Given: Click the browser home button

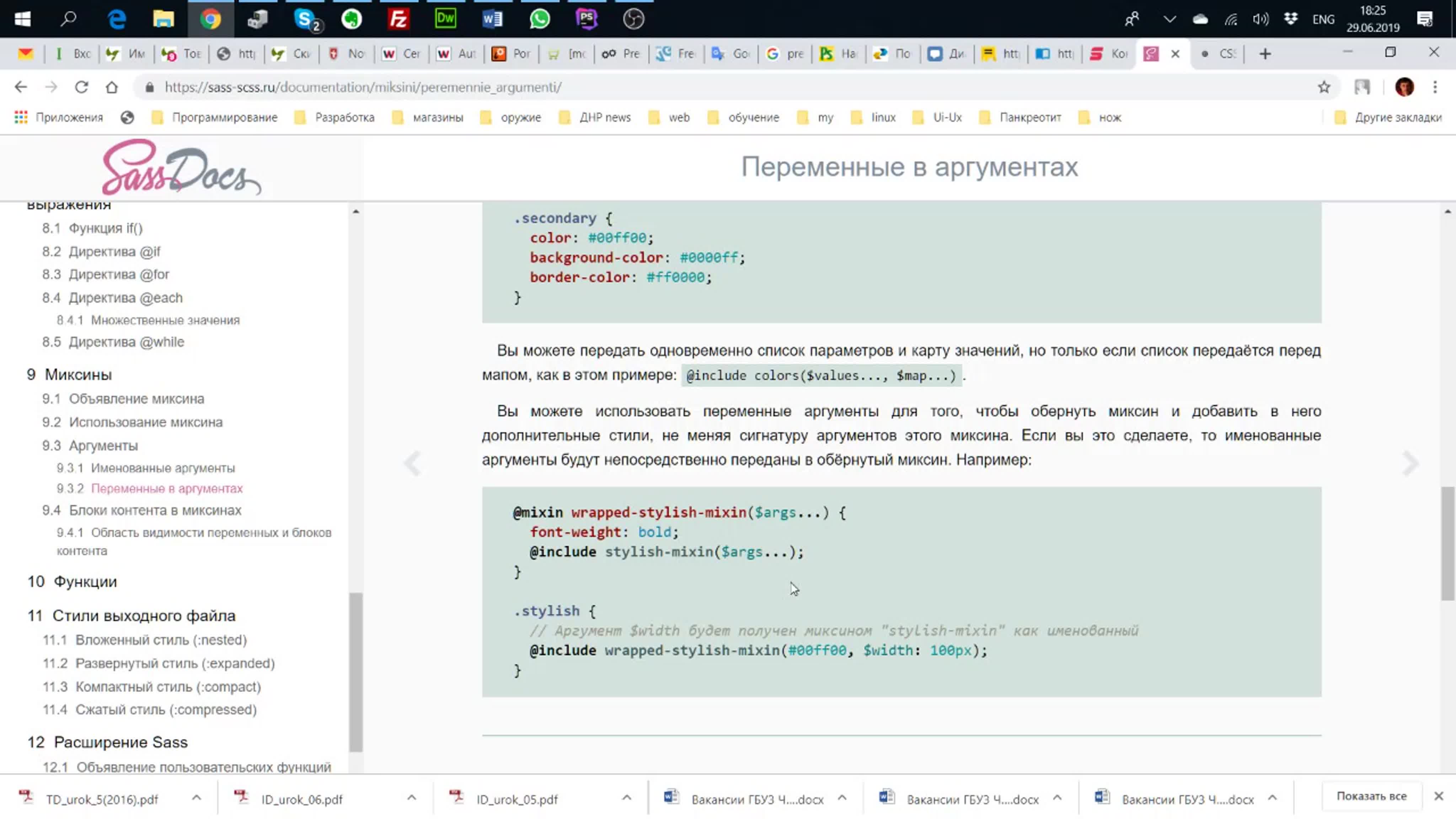Looking at the screenshot, I should pyautogui.click(x=112, y=87).
